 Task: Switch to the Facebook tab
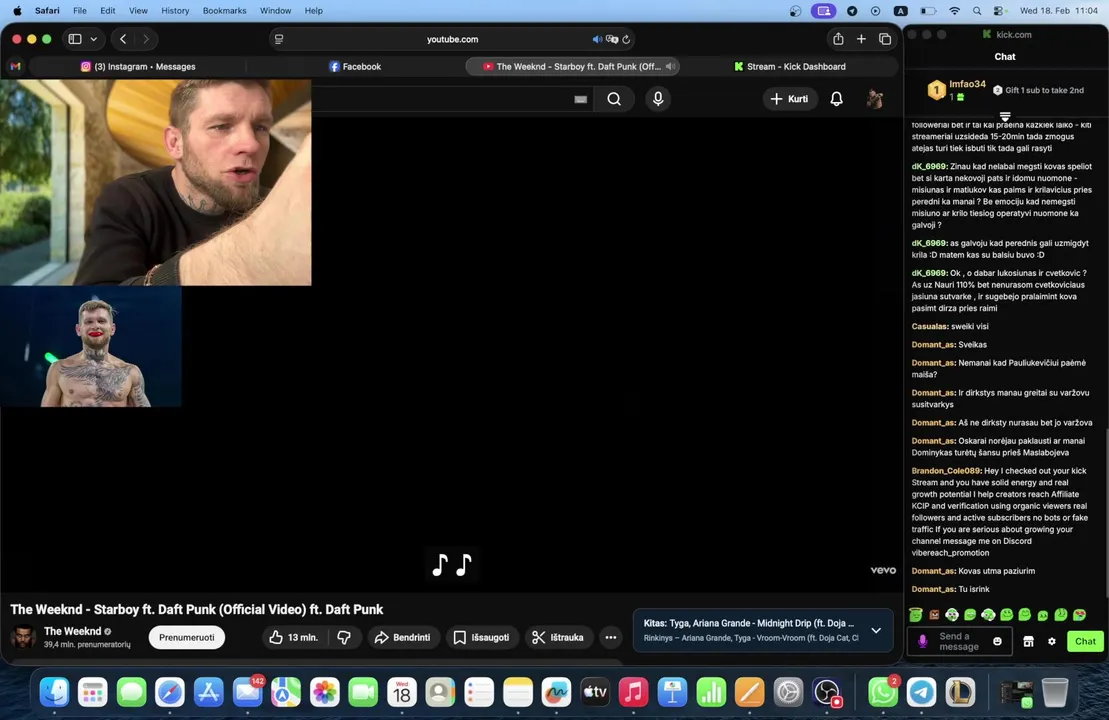coord(355,66)
